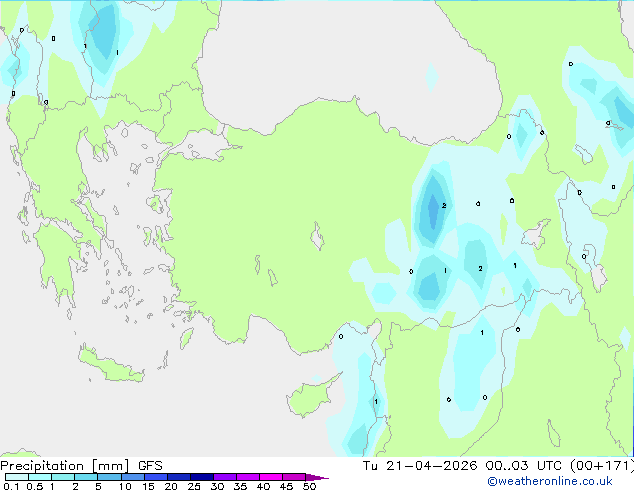The image size is (634, 490).
Task: Click the "0.1" legend scale label
Action: tap(11, 486)
